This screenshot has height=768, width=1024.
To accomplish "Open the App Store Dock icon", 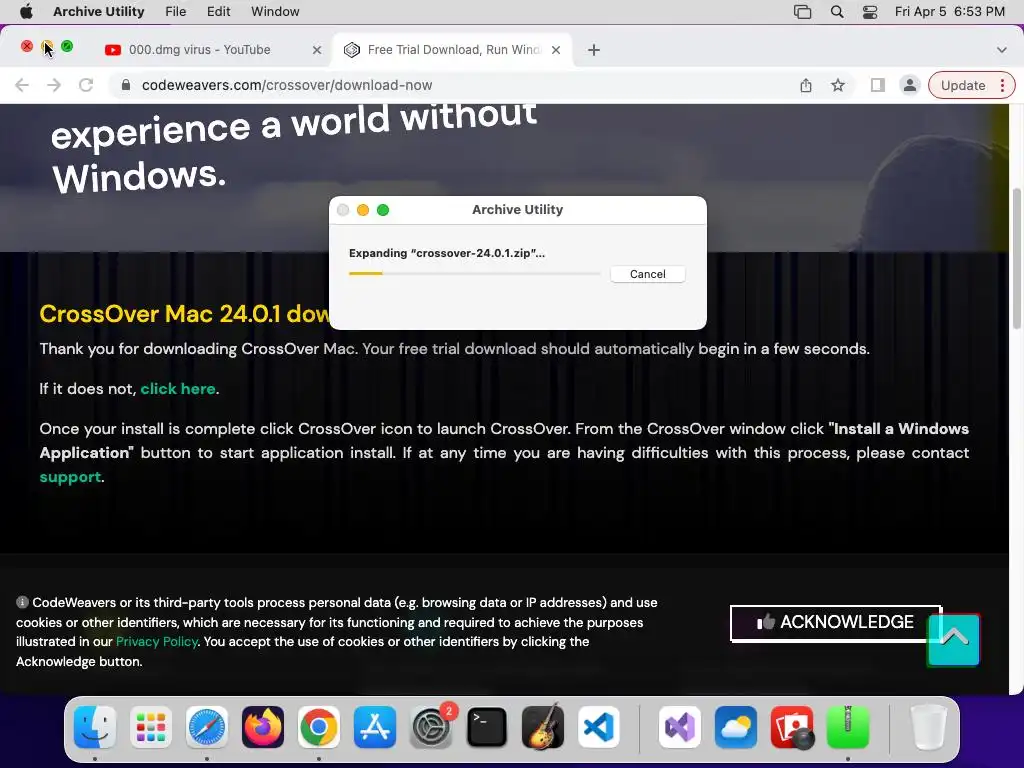I will pyautogui.click(x=375, y=727).
